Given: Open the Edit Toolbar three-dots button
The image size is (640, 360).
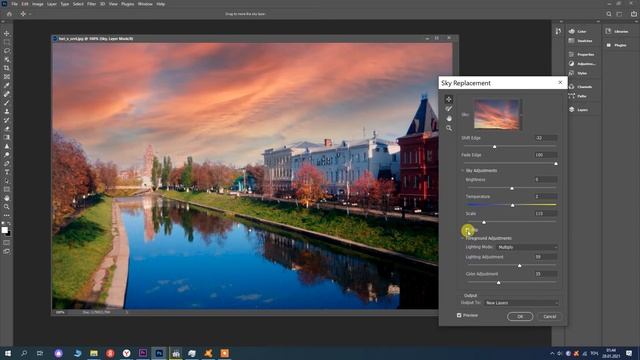Looking at the screenshot, I should (7, 215).
